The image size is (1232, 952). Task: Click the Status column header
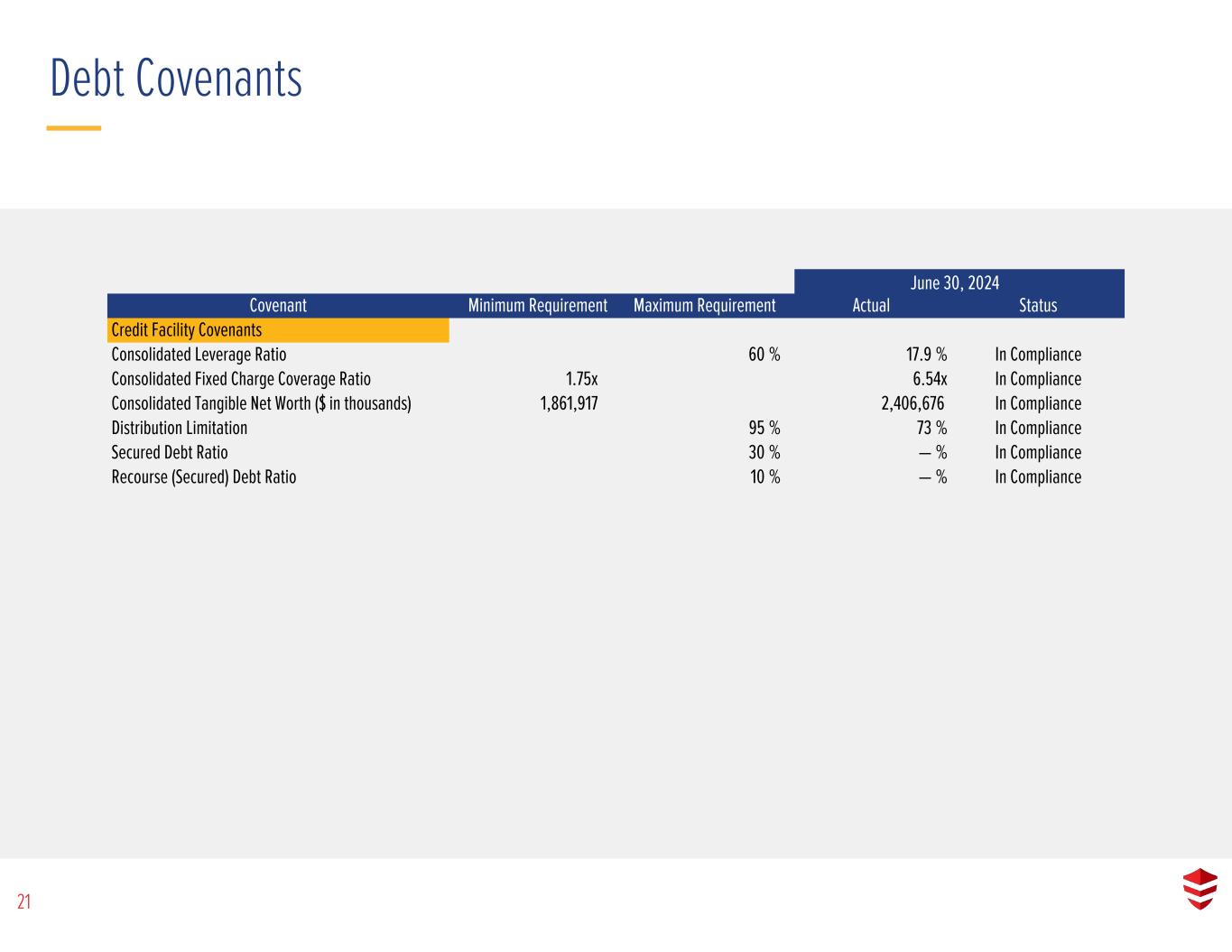coord(1038,306)
